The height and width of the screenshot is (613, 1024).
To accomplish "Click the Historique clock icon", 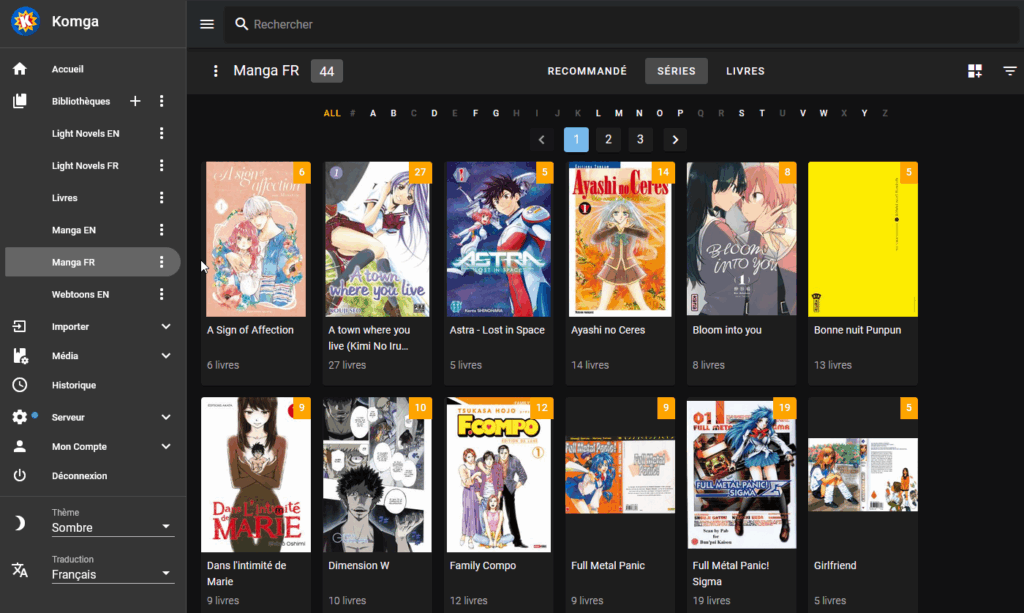I will pos(20,385).
